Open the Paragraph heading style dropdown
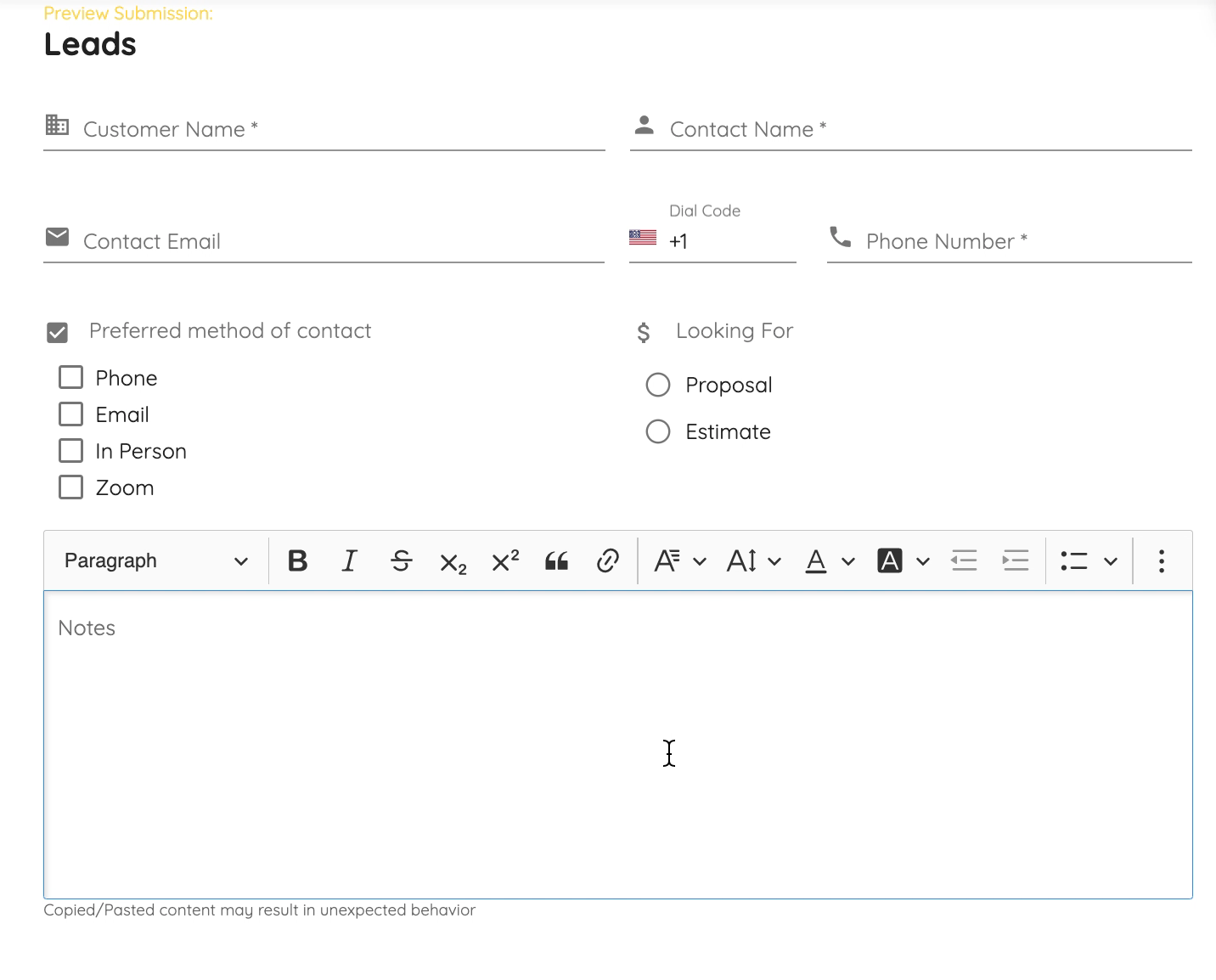The width and height of the screenshot is (1216, 980). [156, 560]
